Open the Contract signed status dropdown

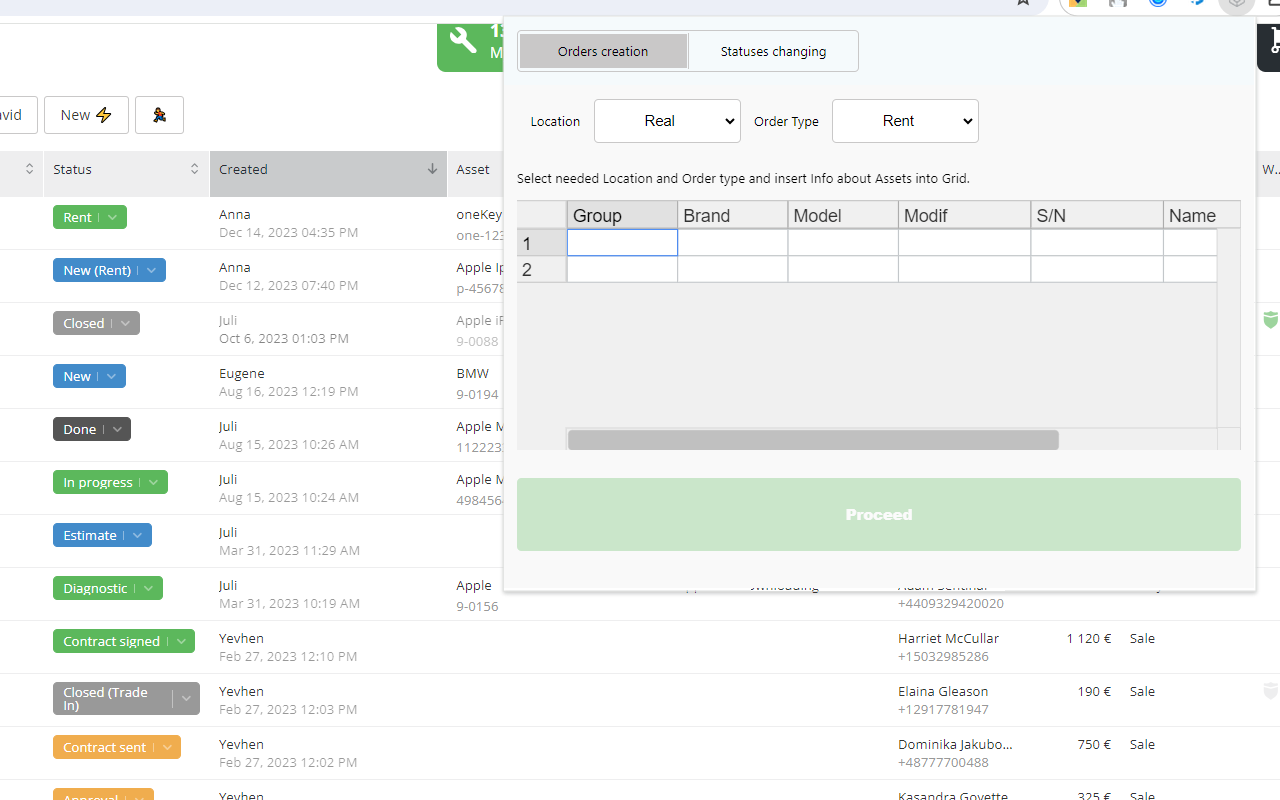[181, 641]
